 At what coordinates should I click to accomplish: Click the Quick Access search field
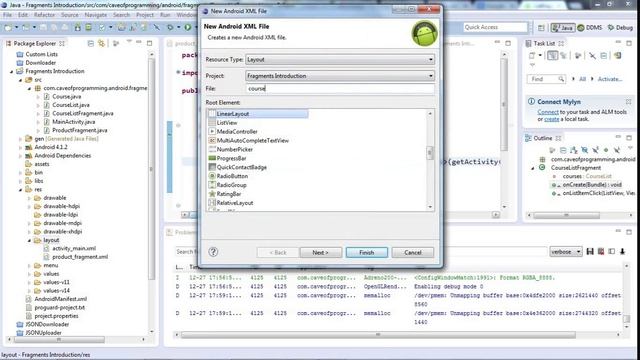[x=495, y=27]
